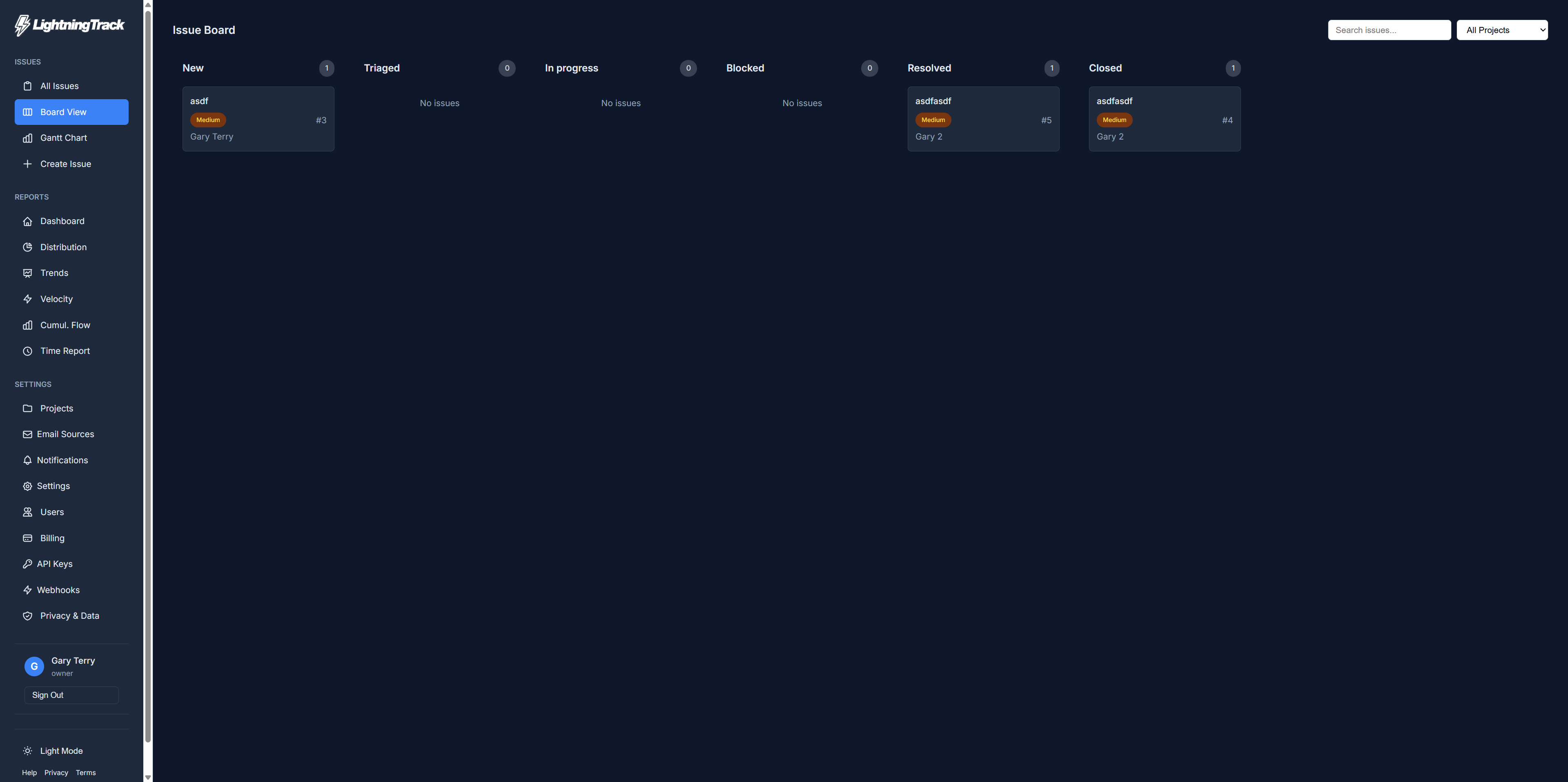The width and height of the screenshot is (1568, 782).
Task: Click the Help footer link
Action: 29,773
